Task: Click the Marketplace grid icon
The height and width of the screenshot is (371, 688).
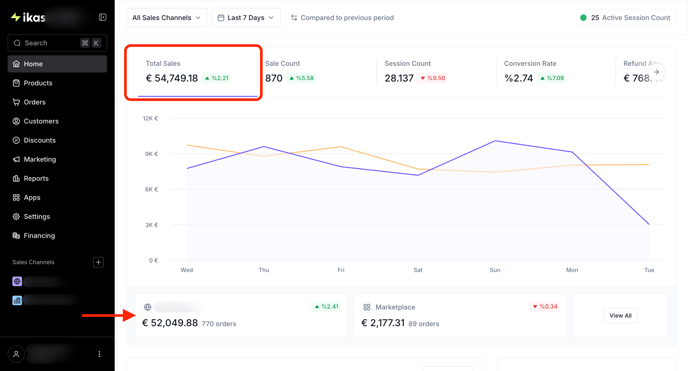Action: [367, 307]
